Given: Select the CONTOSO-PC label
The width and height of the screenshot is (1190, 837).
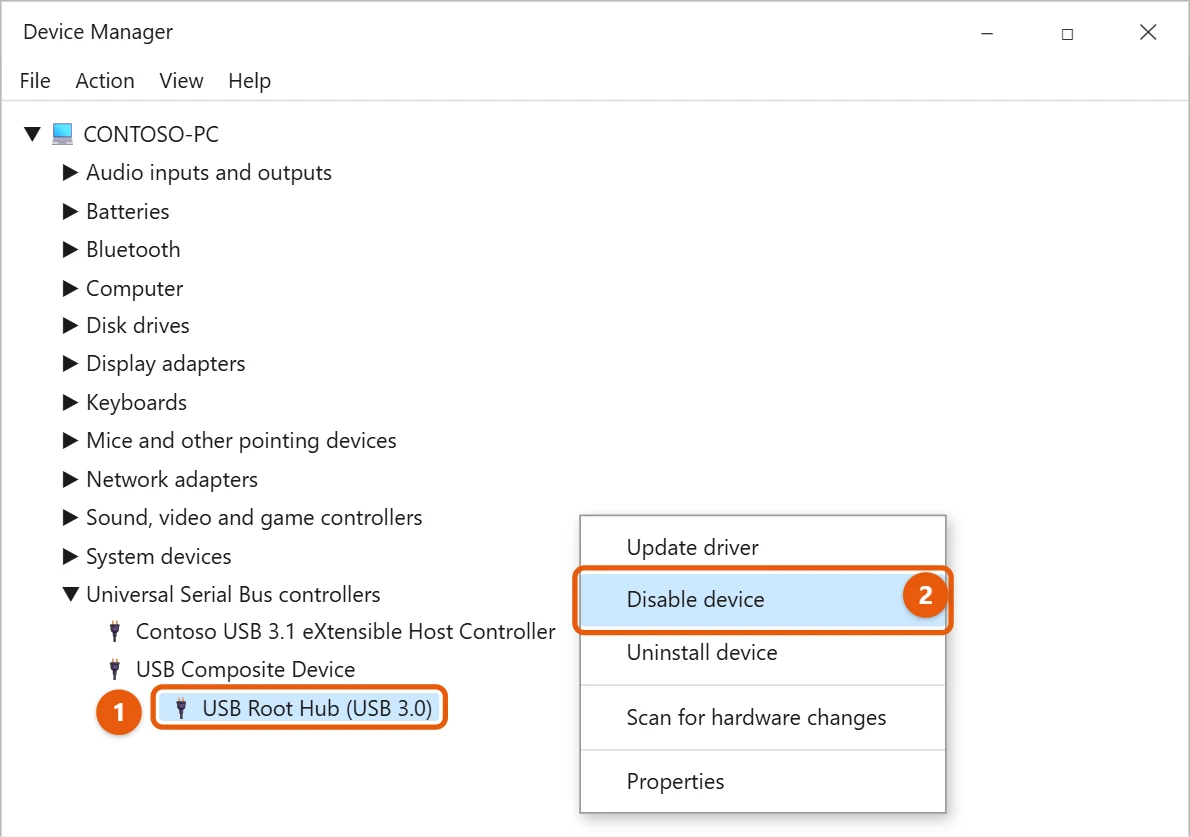Looking at the screenshot, I should [x=151, y=134].
